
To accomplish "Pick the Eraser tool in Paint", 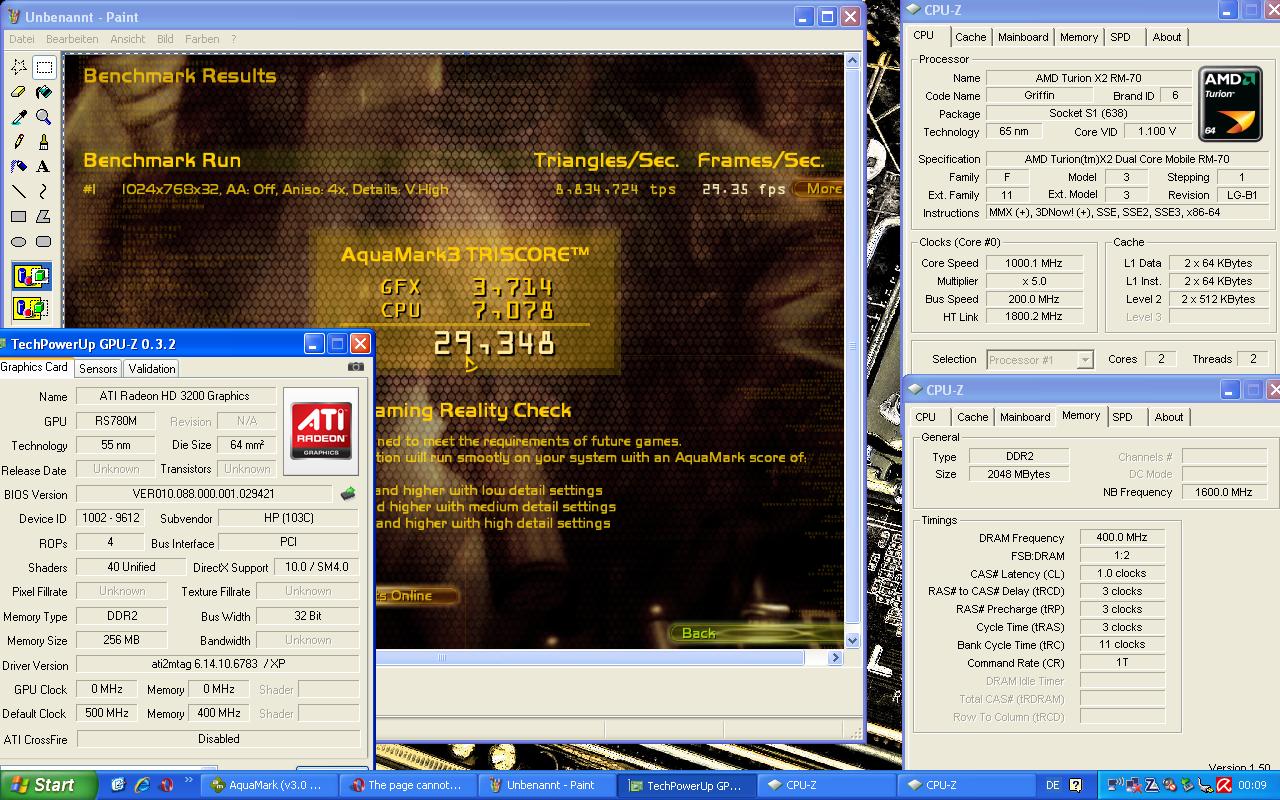I will click(19, 92).
